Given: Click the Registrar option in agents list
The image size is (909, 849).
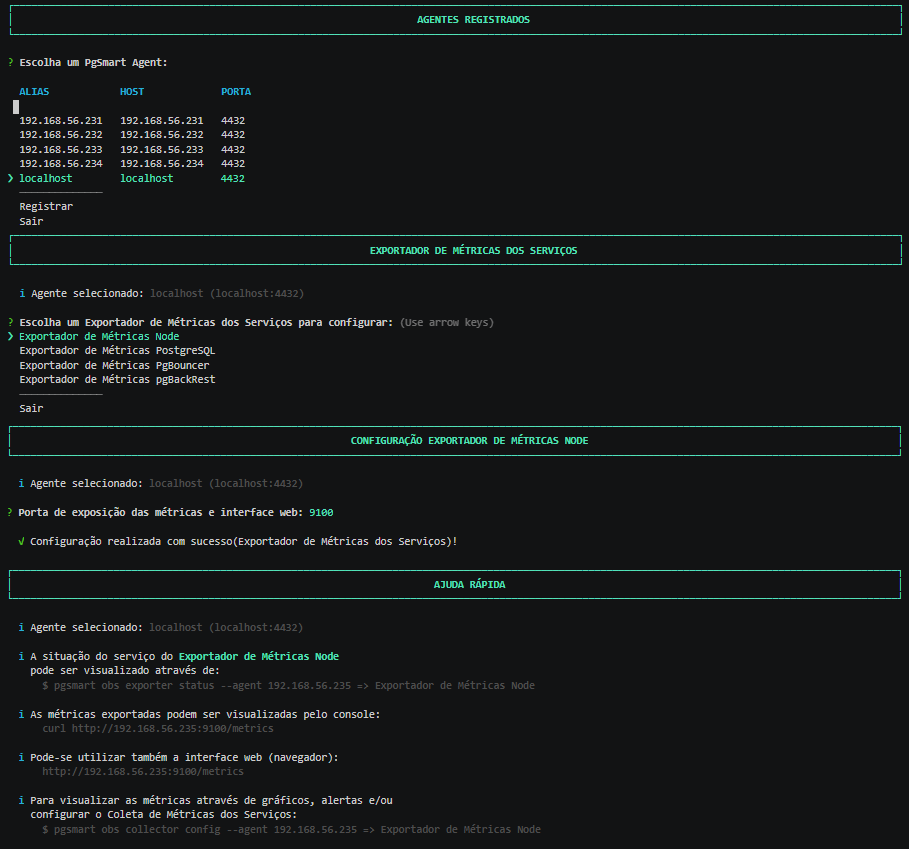Looking at the screenshot, I should click(x=46, y=206).
